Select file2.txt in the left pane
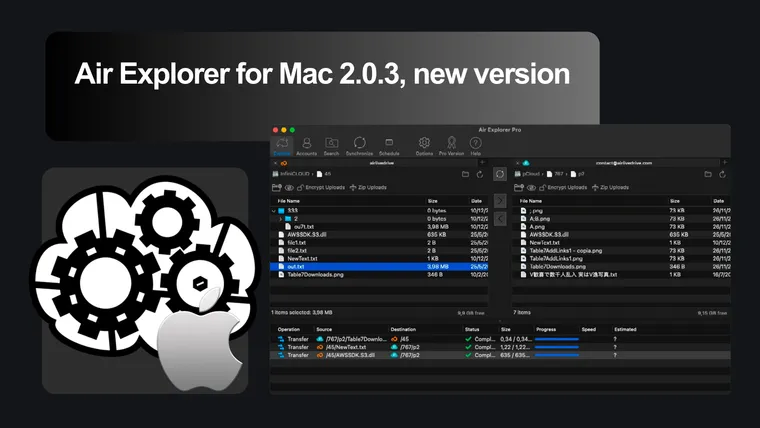This screenshot has height=428, width=760. 379,251
